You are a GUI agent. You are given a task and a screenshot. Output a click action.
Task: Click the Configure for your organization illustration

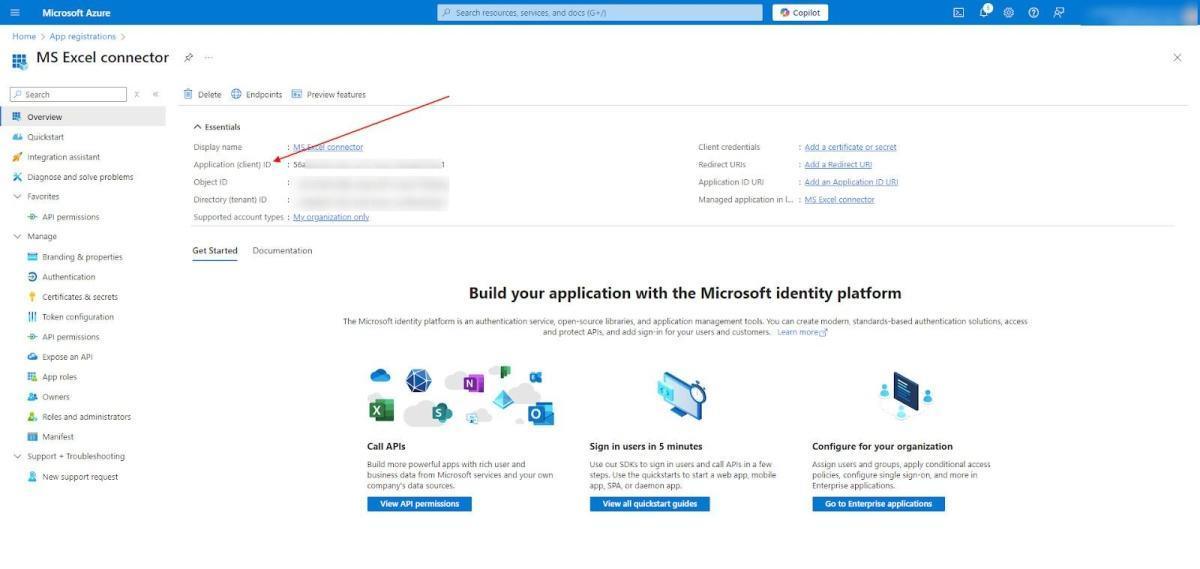coord(906,396)
